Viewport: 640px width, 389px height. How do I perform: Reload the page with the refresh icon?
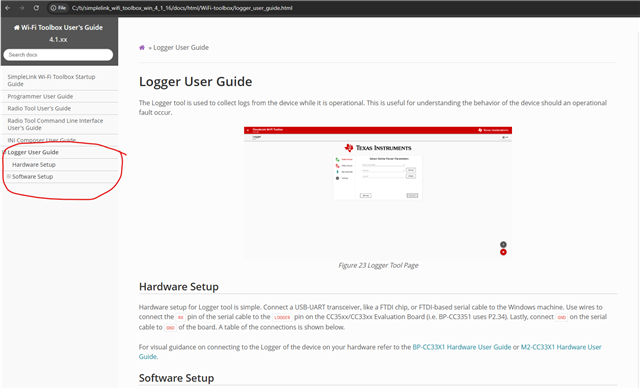point(36,8)
